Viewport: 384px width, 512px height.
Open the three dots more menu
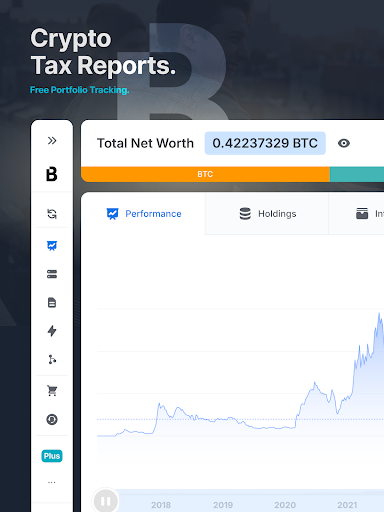[52, 482]
